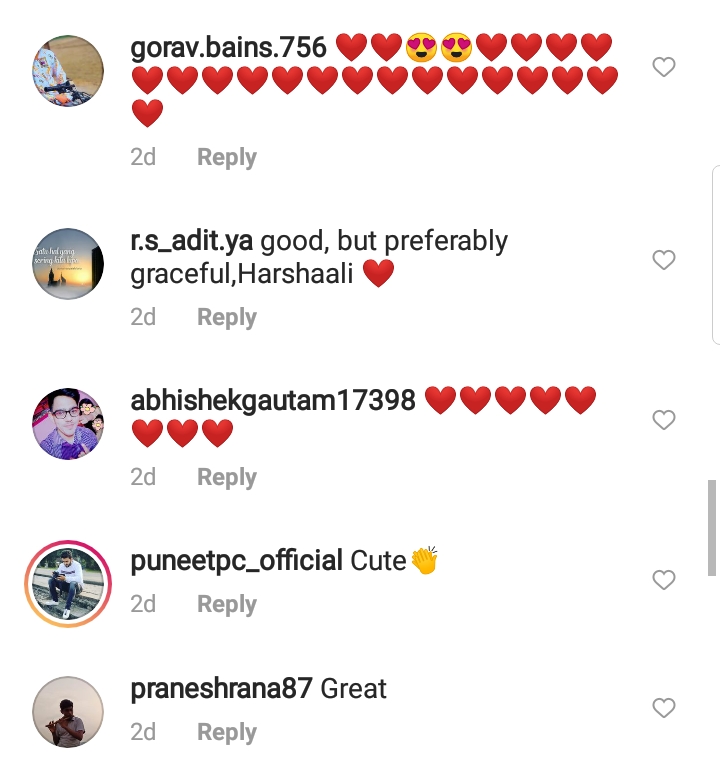View abhishekgautam17398's profile avatar

point(68,424)
